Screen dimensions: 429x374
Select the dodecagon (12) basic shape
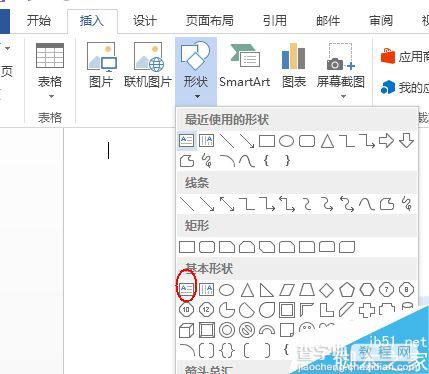point(206,310)
